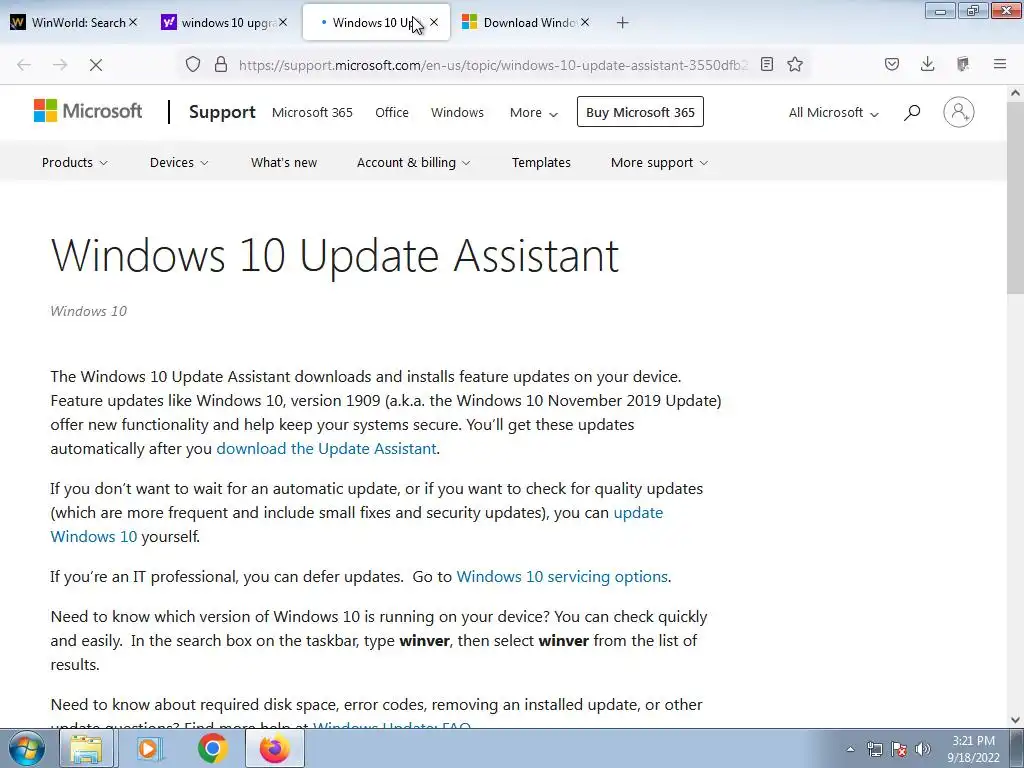Open the Microsoft site search magnifier
Viewport: 1024px width, 768px height.
912,112
